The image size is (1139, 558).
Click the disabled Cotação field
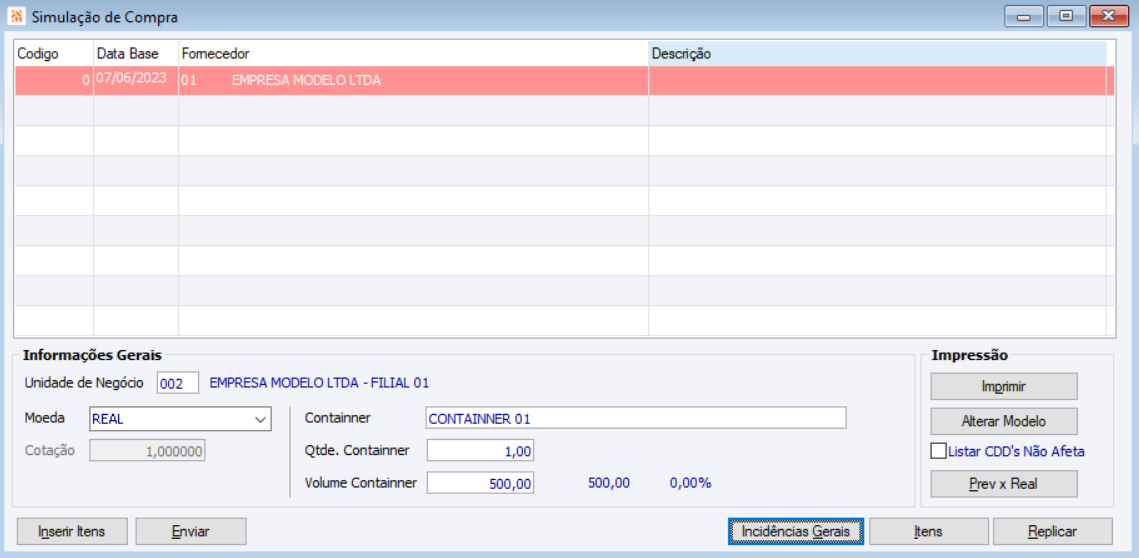(x=147, y=450)
